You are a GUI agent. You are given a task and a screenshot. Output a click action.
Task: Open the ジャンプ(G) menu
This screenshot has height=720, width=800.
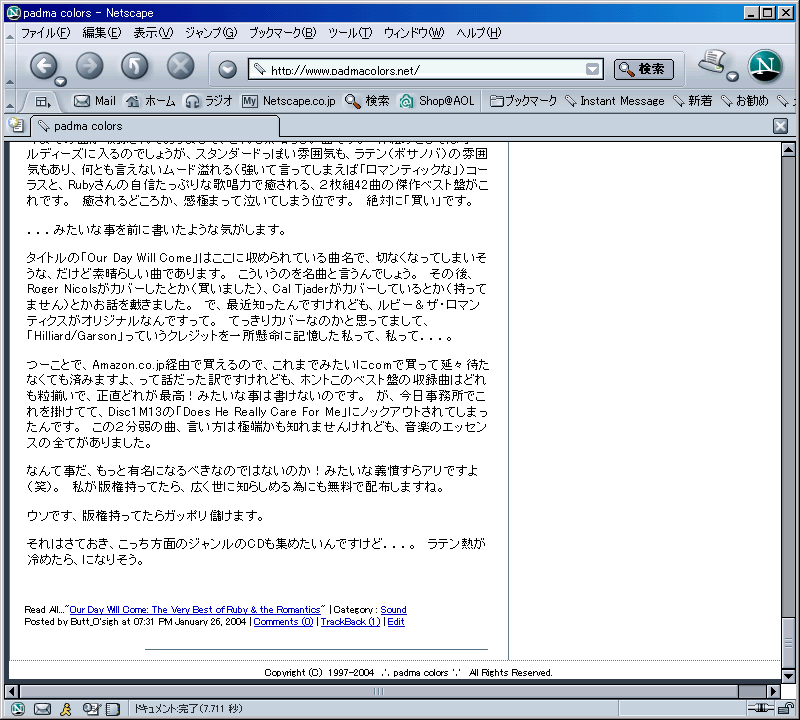(211, 33)
